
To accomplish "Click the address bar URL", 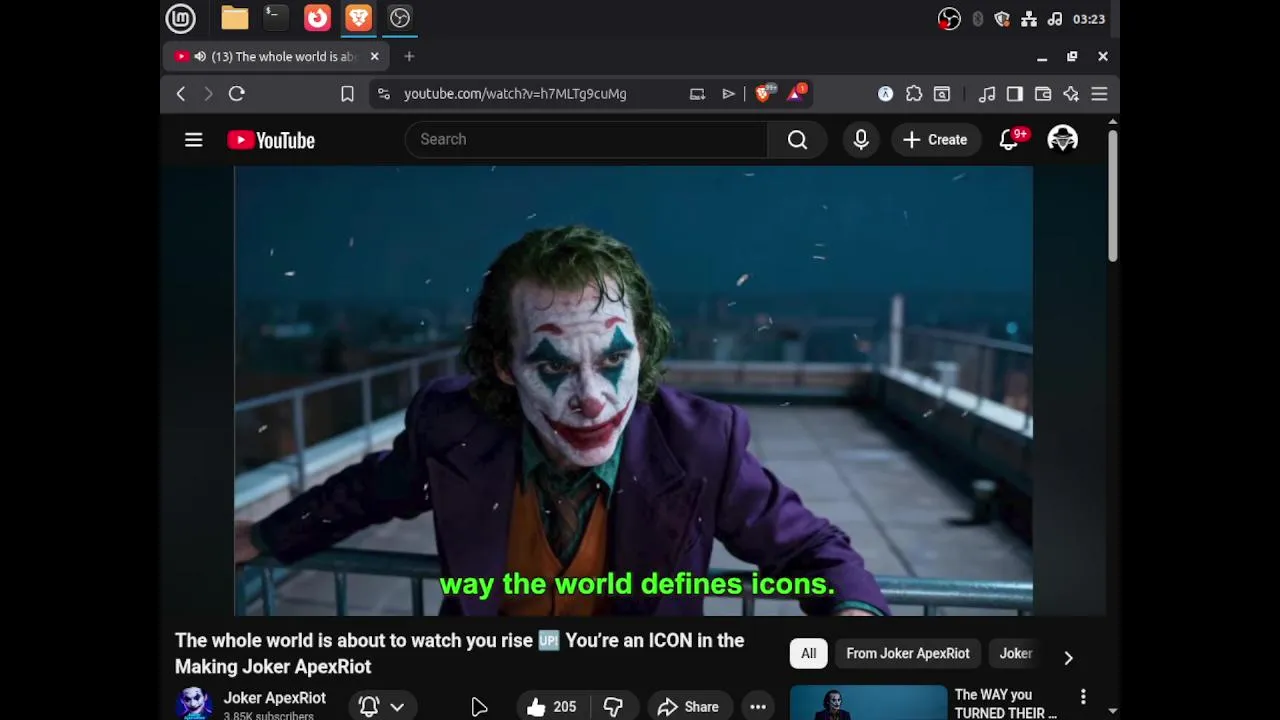I will pos(515,94).
